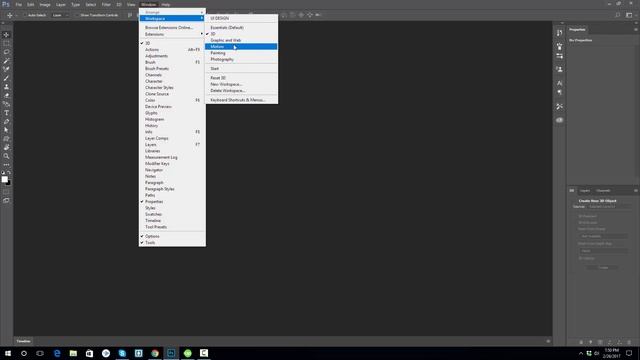640x360 pixels.
Task: Enable the Auto-Select checkbox
Action: coord(24,15)
